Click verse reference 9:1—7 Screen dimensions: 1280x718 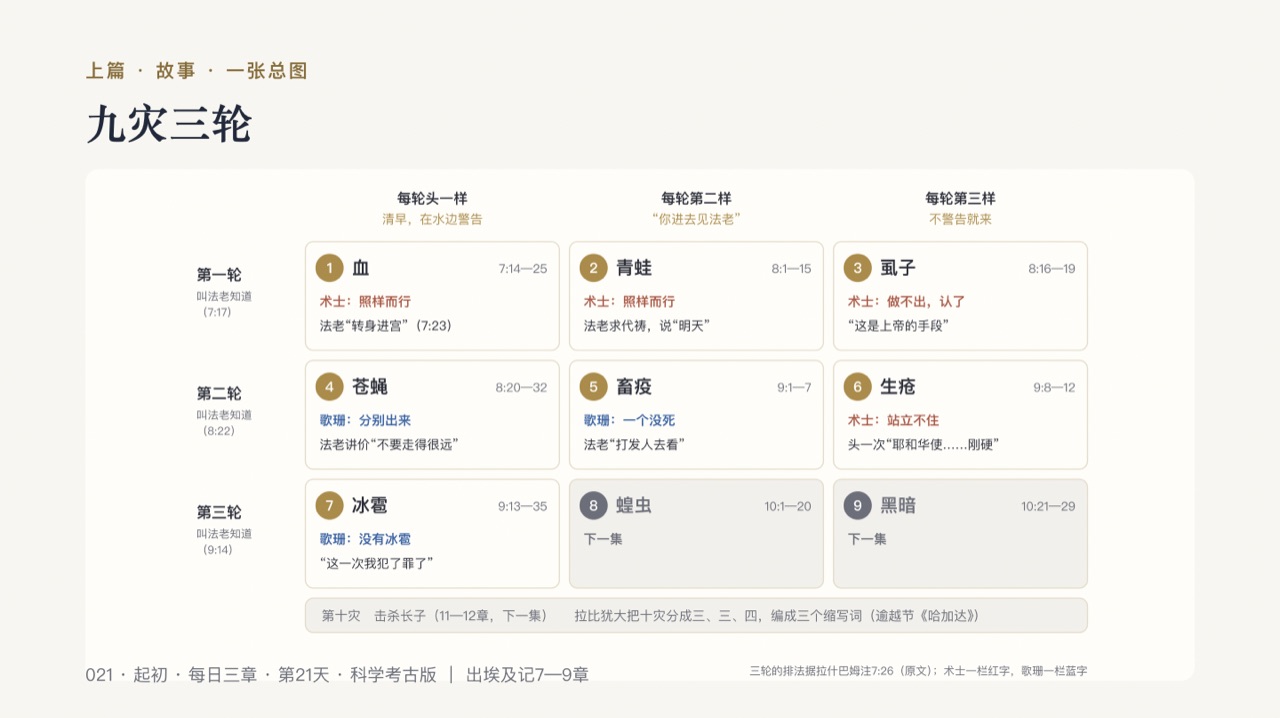[x=794, y=388]
